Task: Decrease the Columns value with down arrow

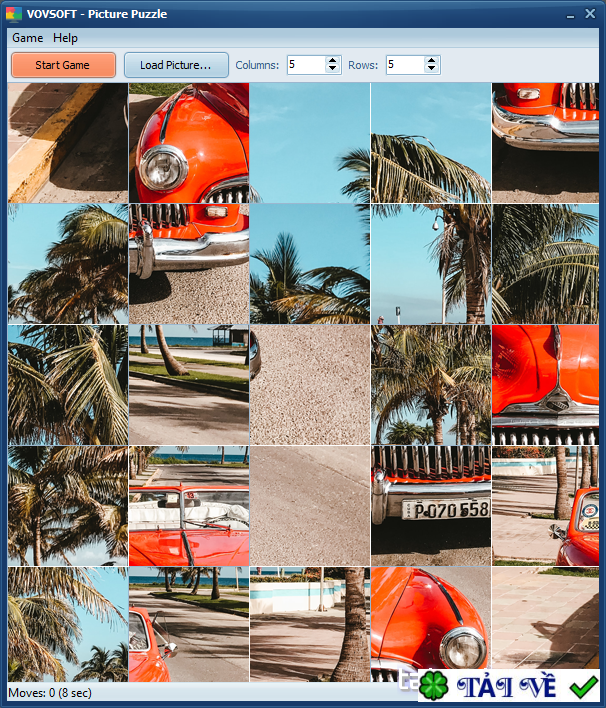Action: [x=333, y=69]
